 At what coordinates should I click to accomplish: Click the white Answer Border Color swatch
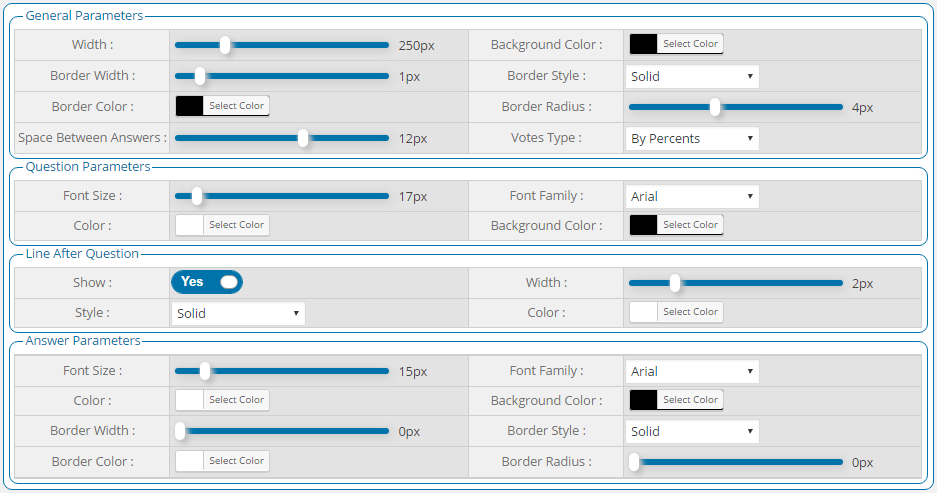189,461
